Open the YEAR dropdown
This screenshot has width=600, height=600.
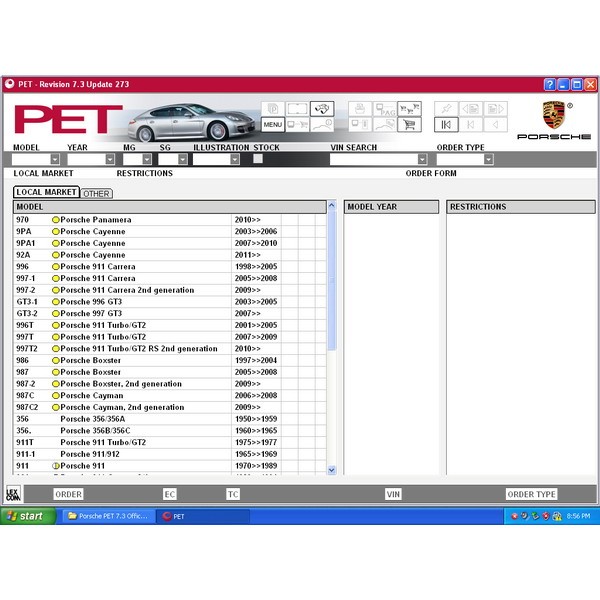110,159
